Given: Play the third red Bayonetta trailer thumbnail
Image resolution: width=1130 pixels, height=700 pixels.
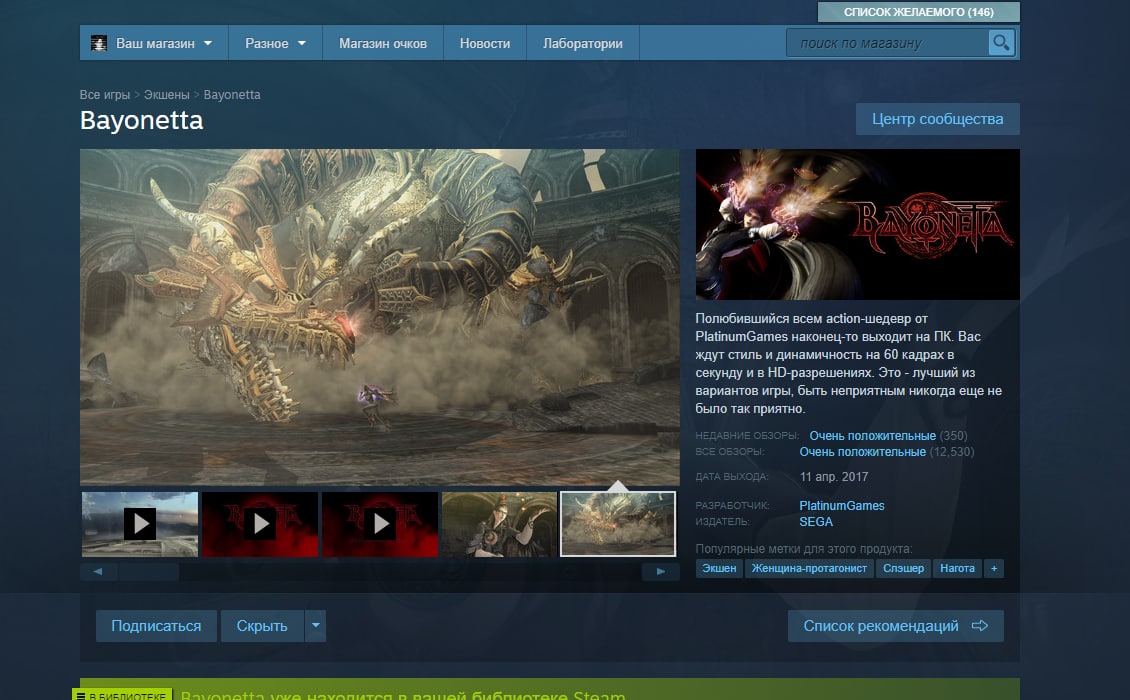Looking at the screenshot, I should [380, 524].
